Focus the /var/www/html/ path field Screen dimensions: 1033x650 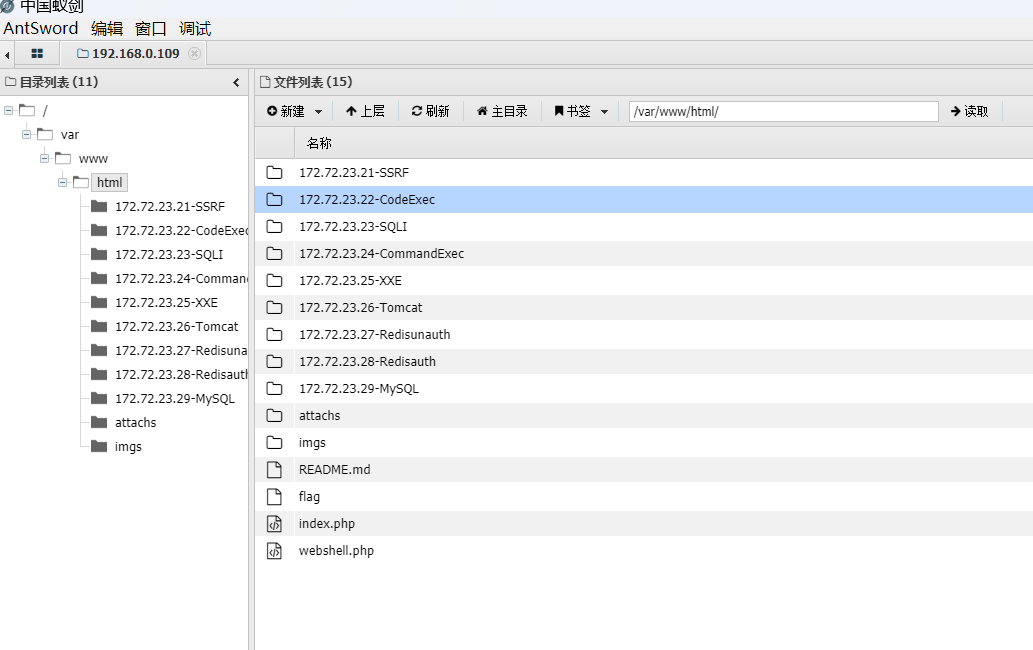click(783, 111)
